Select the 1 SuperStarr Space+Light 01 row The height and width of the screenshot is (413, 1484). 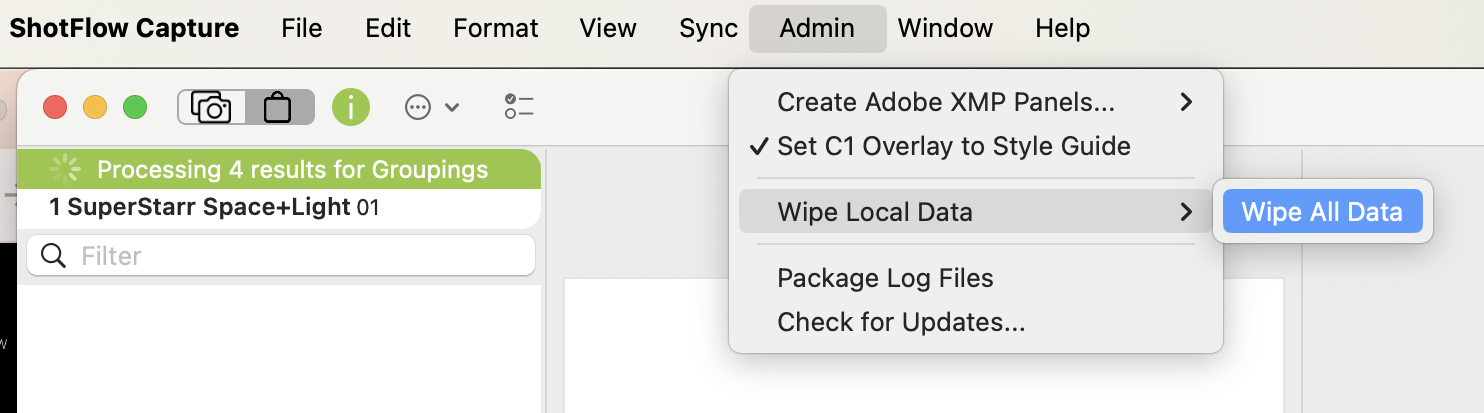(x=279, y=208)
